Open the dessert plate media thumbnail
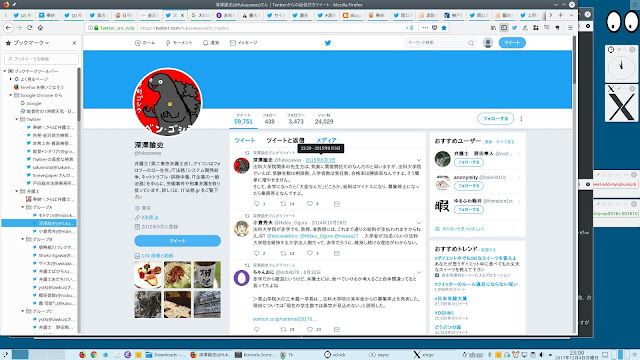640x360 pixels. [148, 275]
